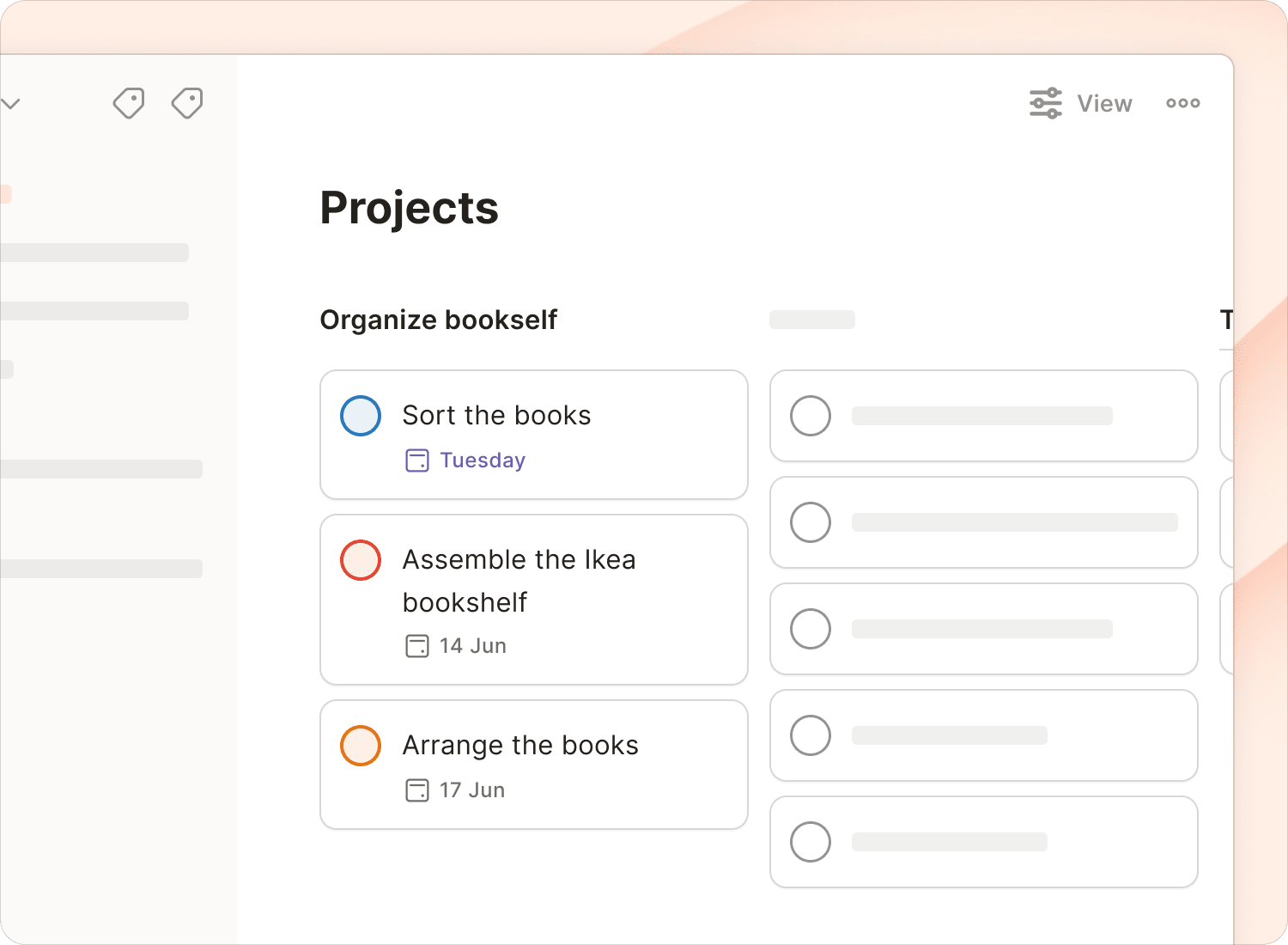Complete the Sort the books task
Image resolution: width=1288 pixels, height=945 pixels.
[x=361, y=416]
